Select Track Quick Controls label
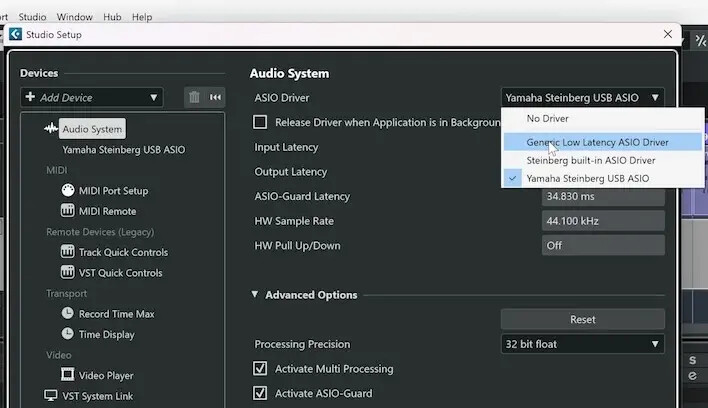The image size is (708, 408). (x=123, y=252)
